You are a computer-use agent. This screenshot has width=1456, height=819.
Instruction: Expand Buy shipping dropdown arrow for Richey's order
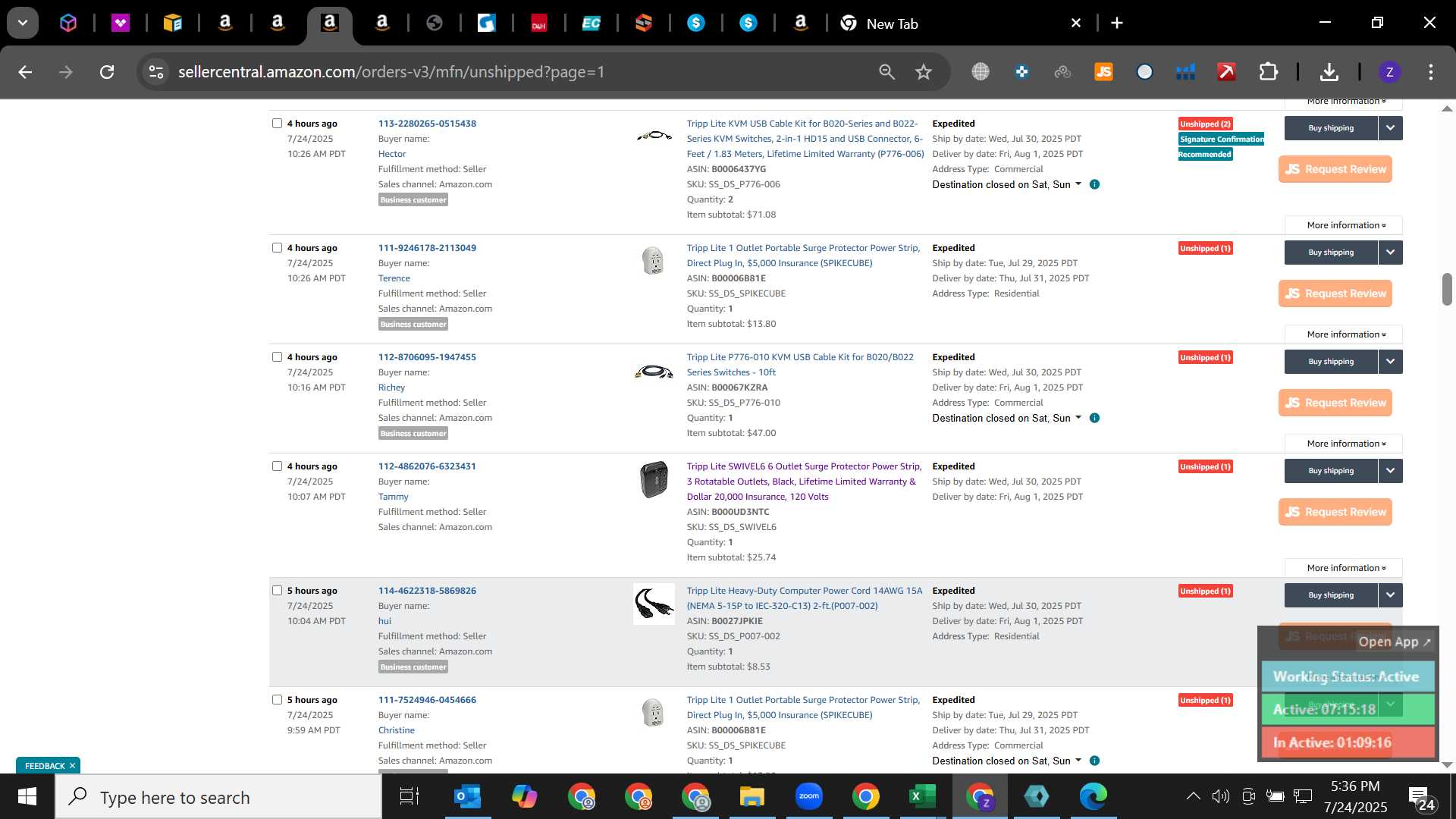coord(1391,362)
